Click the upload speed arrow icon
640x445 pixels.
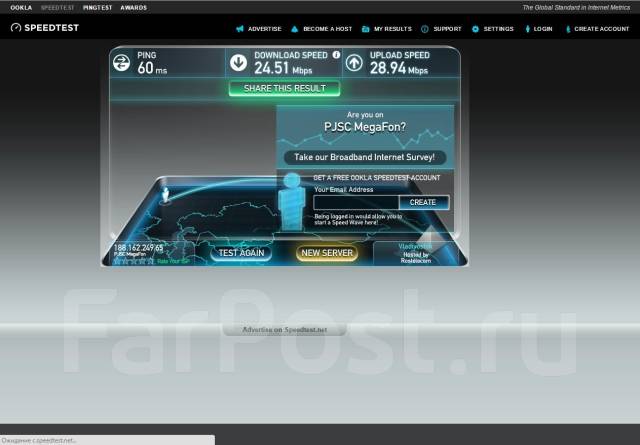pos(355,63)
